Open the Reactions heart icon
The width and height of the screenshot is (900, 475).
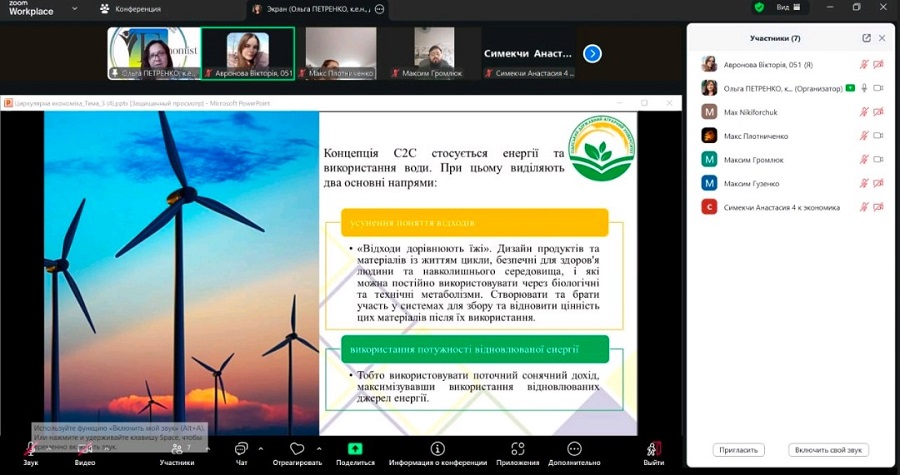(296, 449)
